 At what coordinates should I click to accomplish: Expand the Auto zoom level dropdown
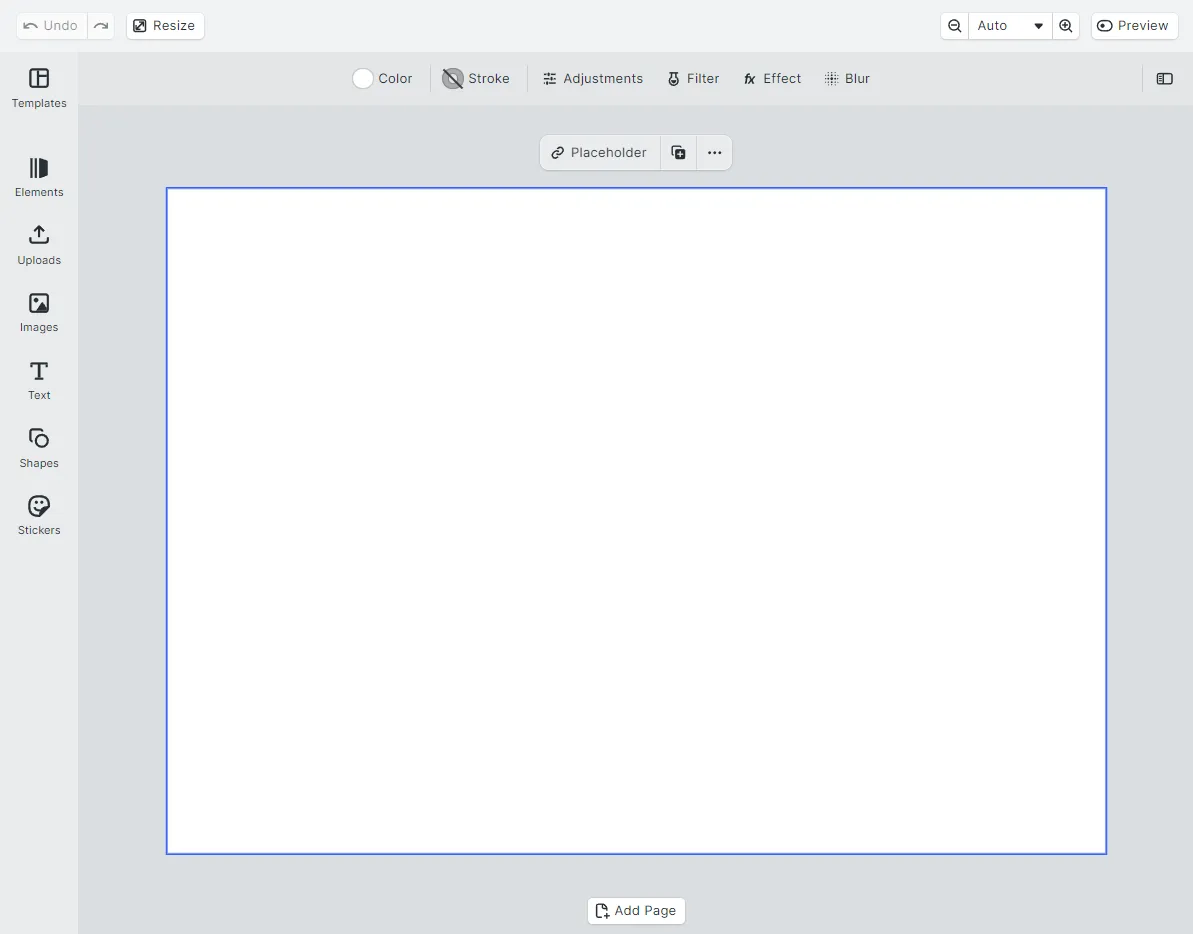(1010, 26)
